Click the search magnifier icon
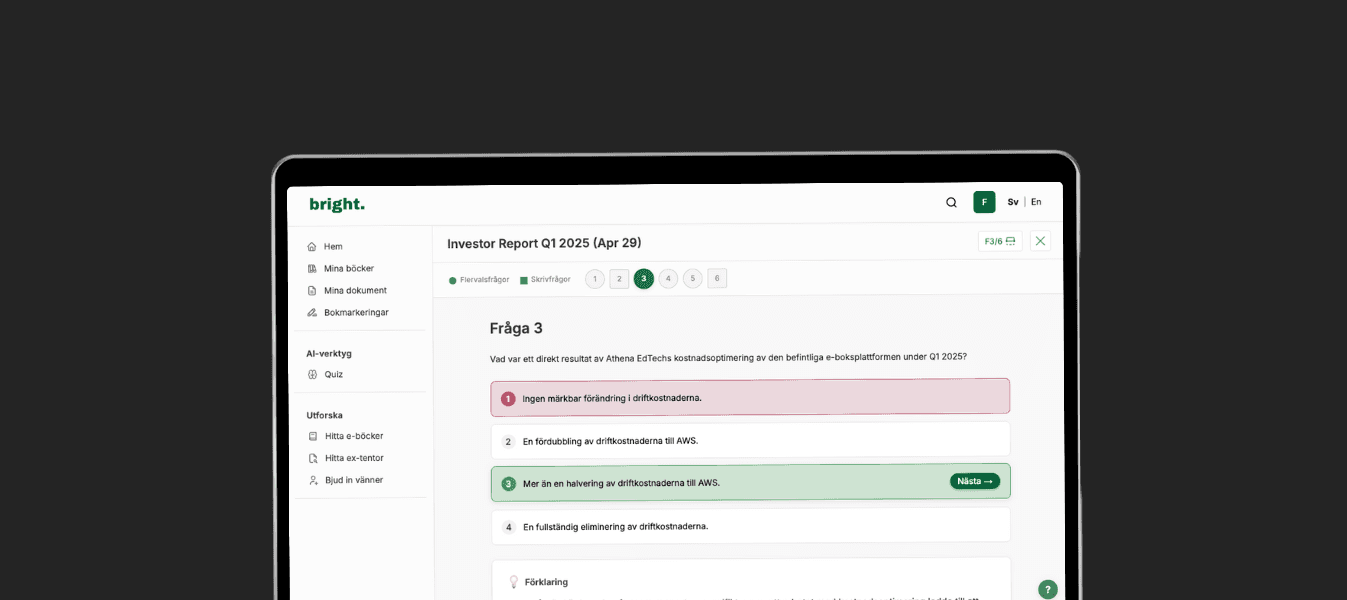This screenshot has width=1347, height=600. (x=951, y=202)
